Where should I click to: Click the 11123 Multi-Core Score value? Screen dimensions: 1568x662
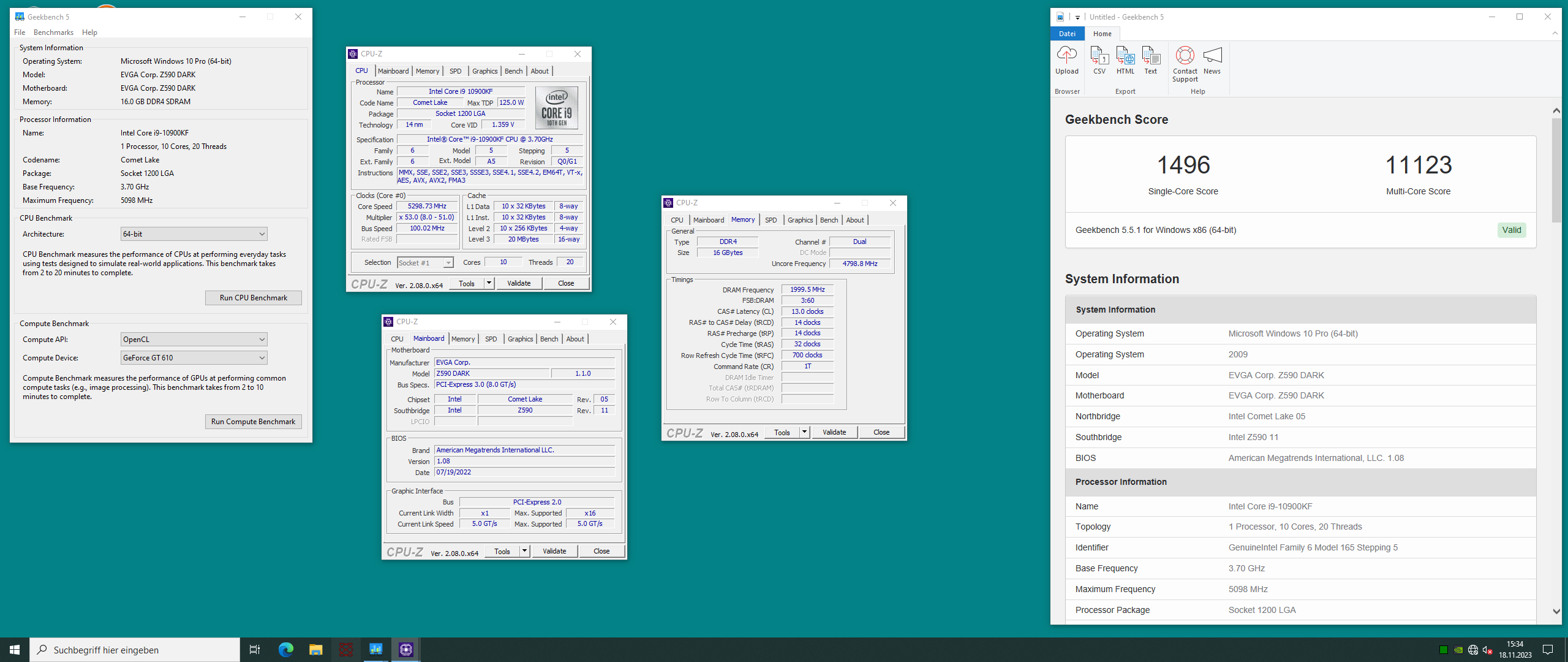[1419, 165]
